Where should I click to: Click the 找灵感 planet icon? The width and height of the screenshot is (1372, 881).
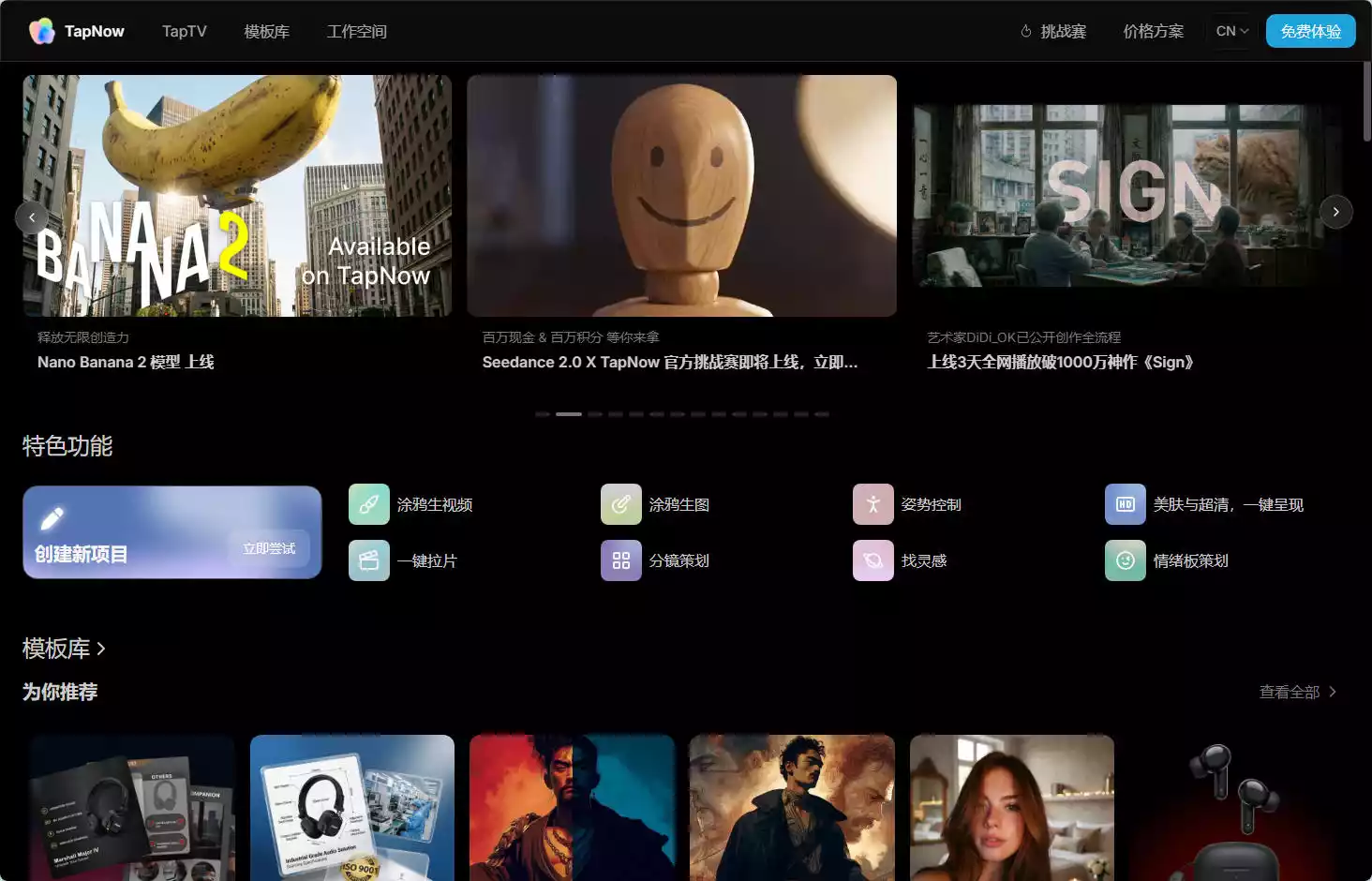[873, 560]
